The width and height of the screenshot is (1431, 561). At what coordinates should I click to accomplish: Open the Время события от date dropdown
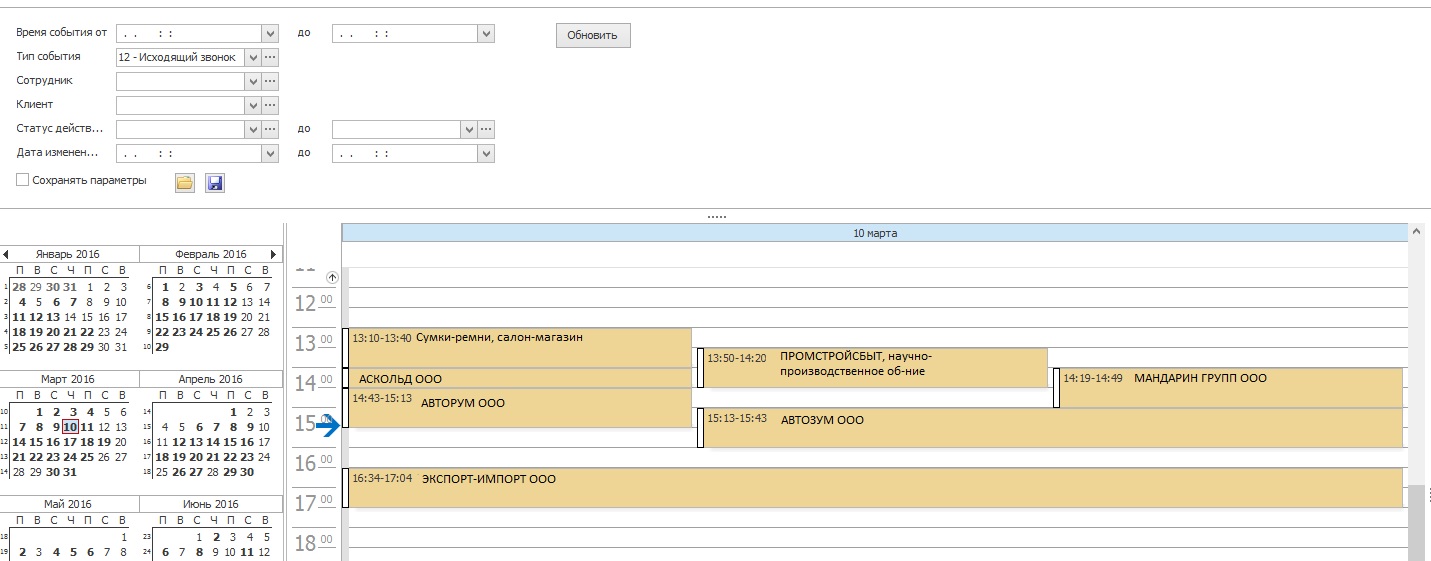[270, 33]
